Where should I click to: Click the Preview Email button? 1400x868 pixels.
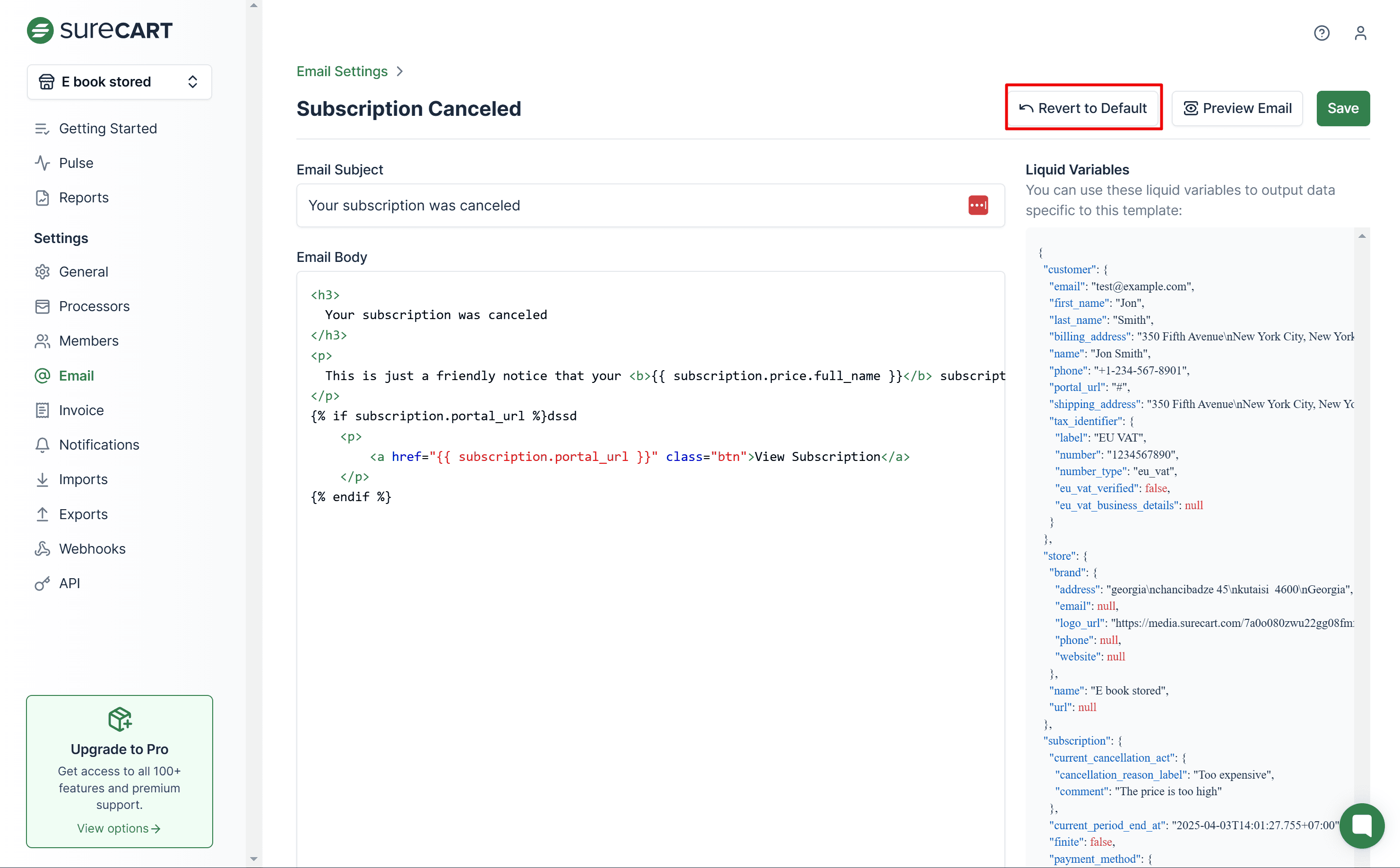tap(1236, 108)
